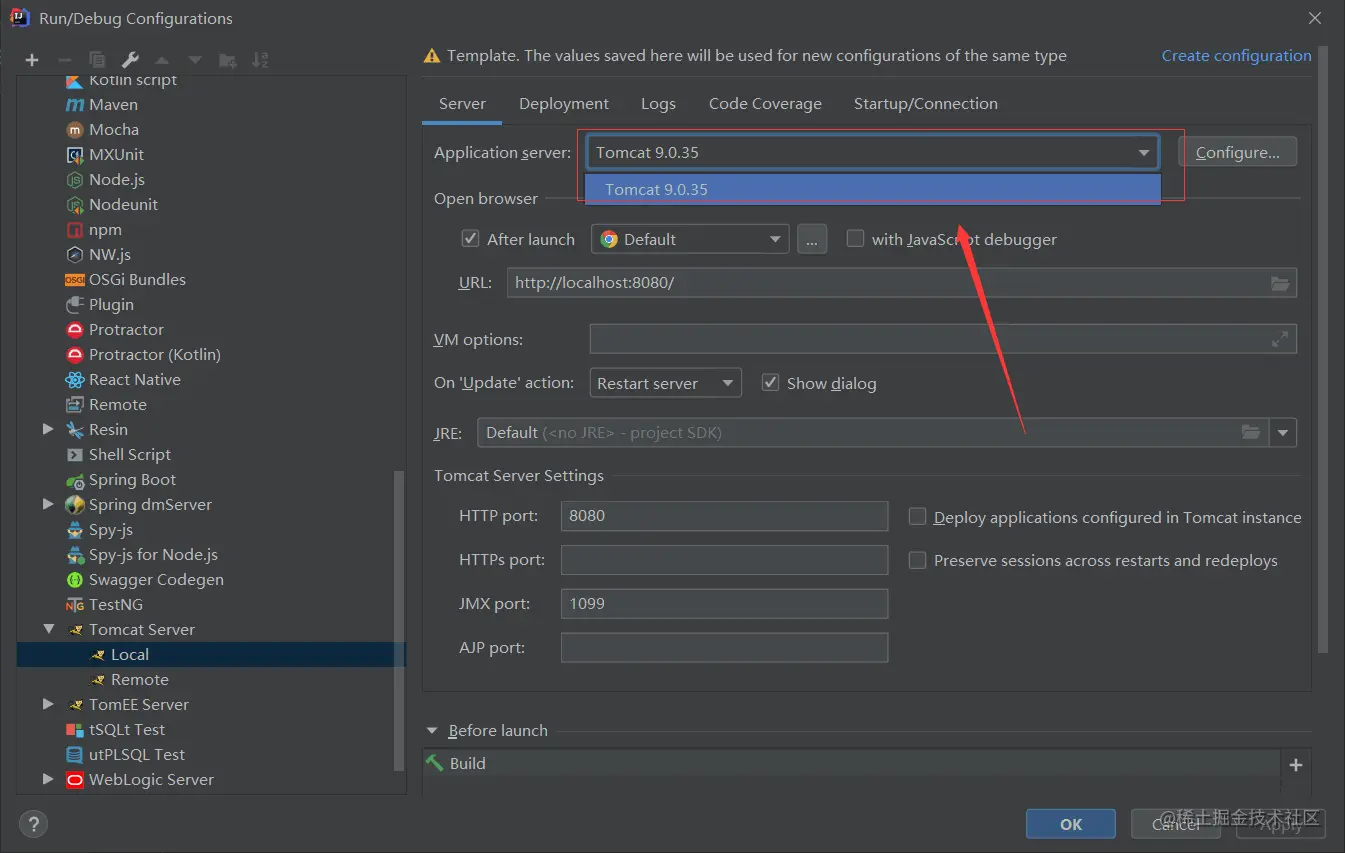
Task: Select the React Native configuration type
Action: click(134, 379)
